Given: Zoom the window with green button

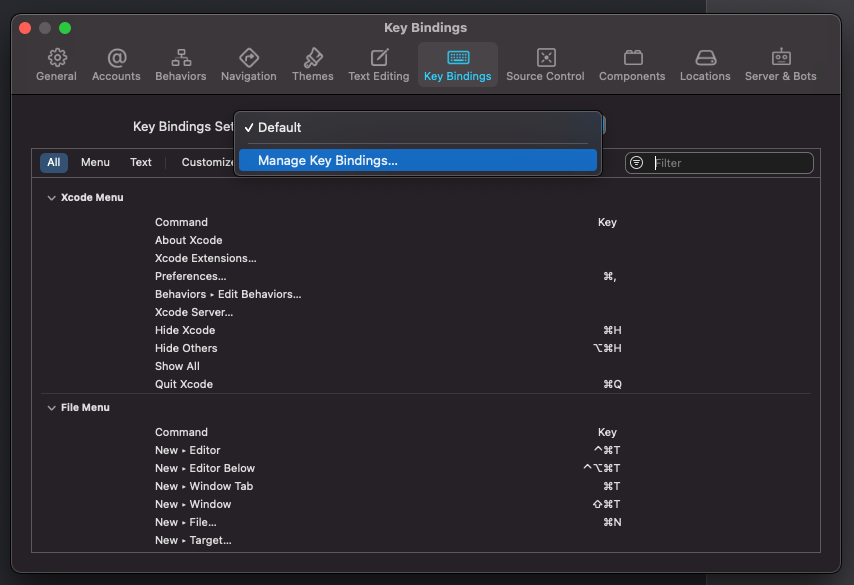Looking at the screenshot, I should pyautogui.click(x=65, y=28).
